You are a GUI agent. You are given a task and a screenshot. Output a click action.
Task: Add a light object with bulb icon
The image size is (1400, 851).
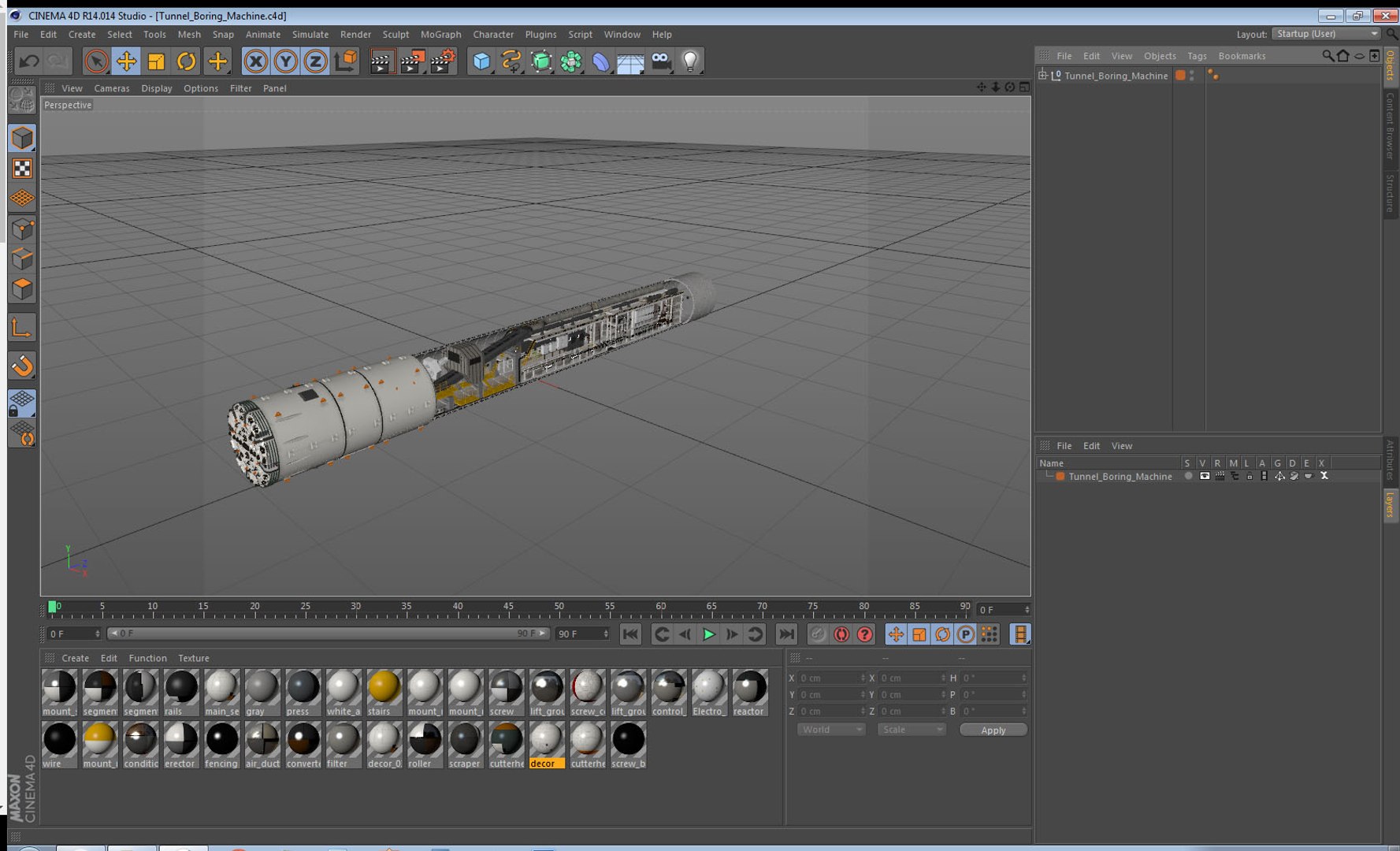click(690, 61)
